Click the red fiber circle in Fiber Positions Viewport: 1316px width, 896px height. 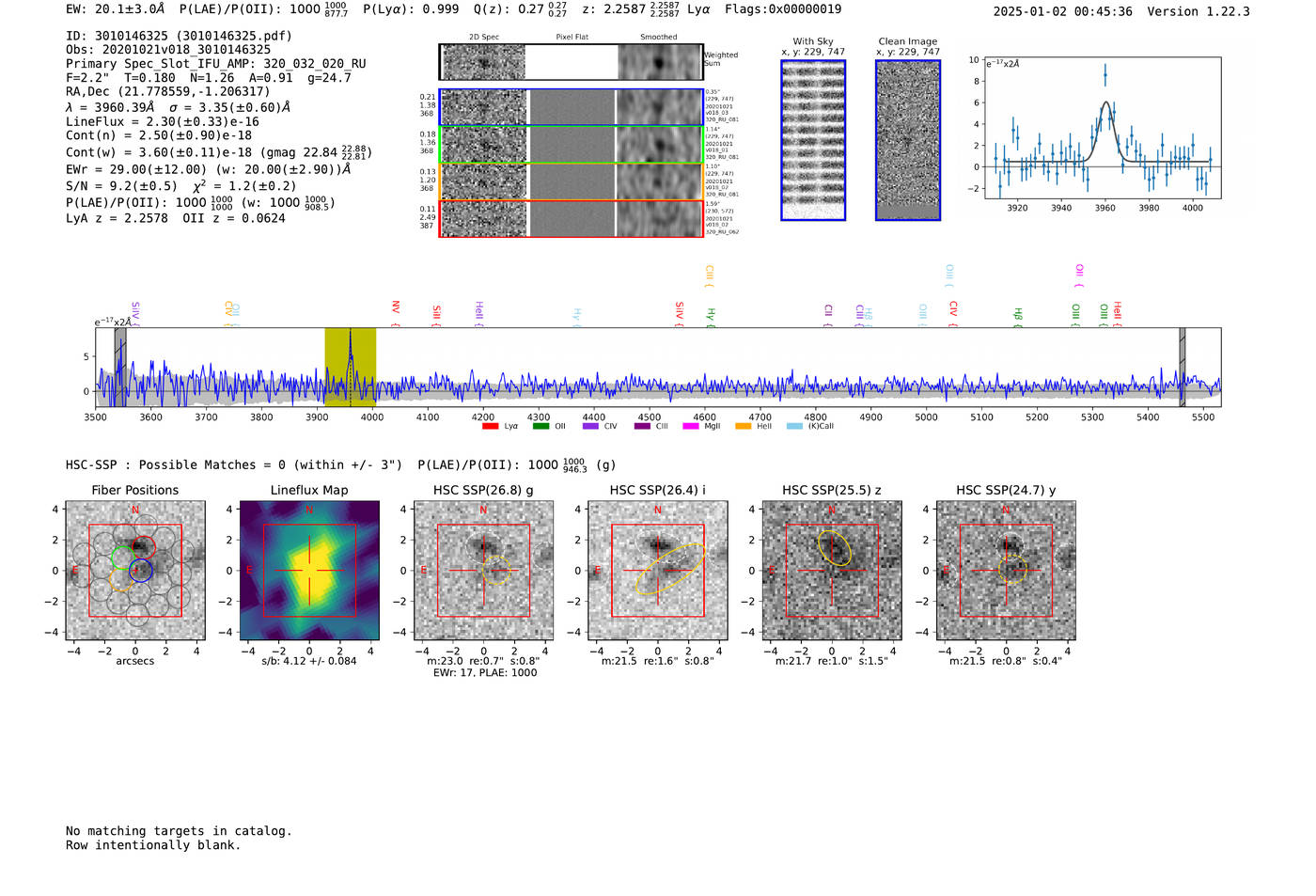point(143,546)
